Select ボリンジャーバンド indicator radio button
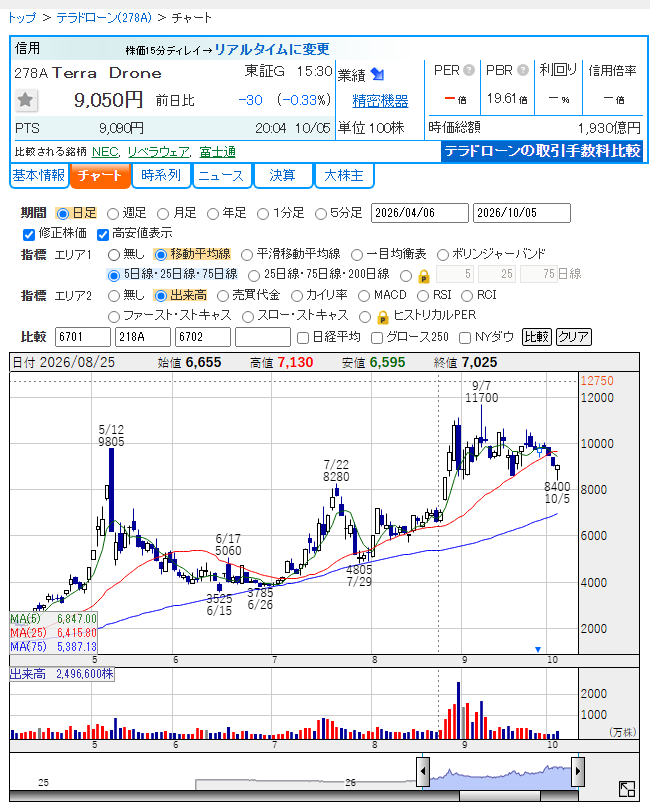Image resolution: width=650 pixels, height=806 pixels. (x=442, y=254)
